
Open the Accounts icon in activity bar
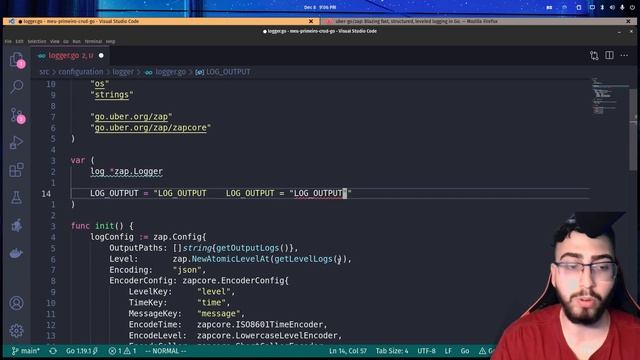click(x=16, y=303)
